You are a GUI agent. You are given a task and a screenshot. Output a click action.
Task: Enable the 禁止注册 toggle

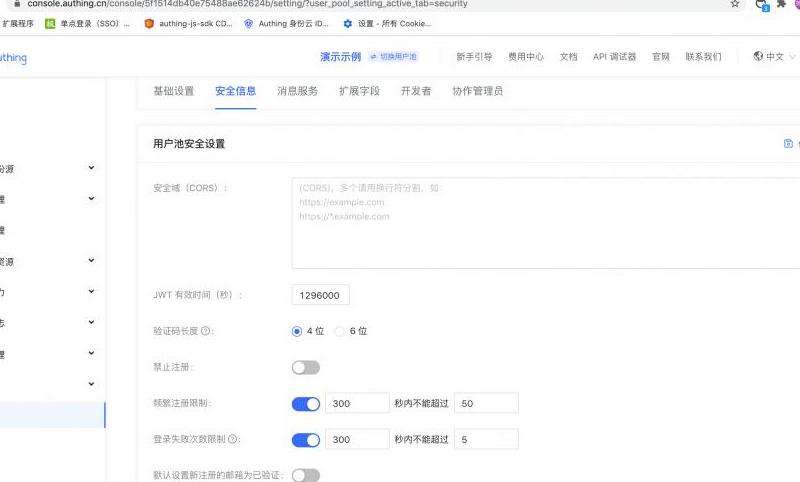[x=306, y=368]
